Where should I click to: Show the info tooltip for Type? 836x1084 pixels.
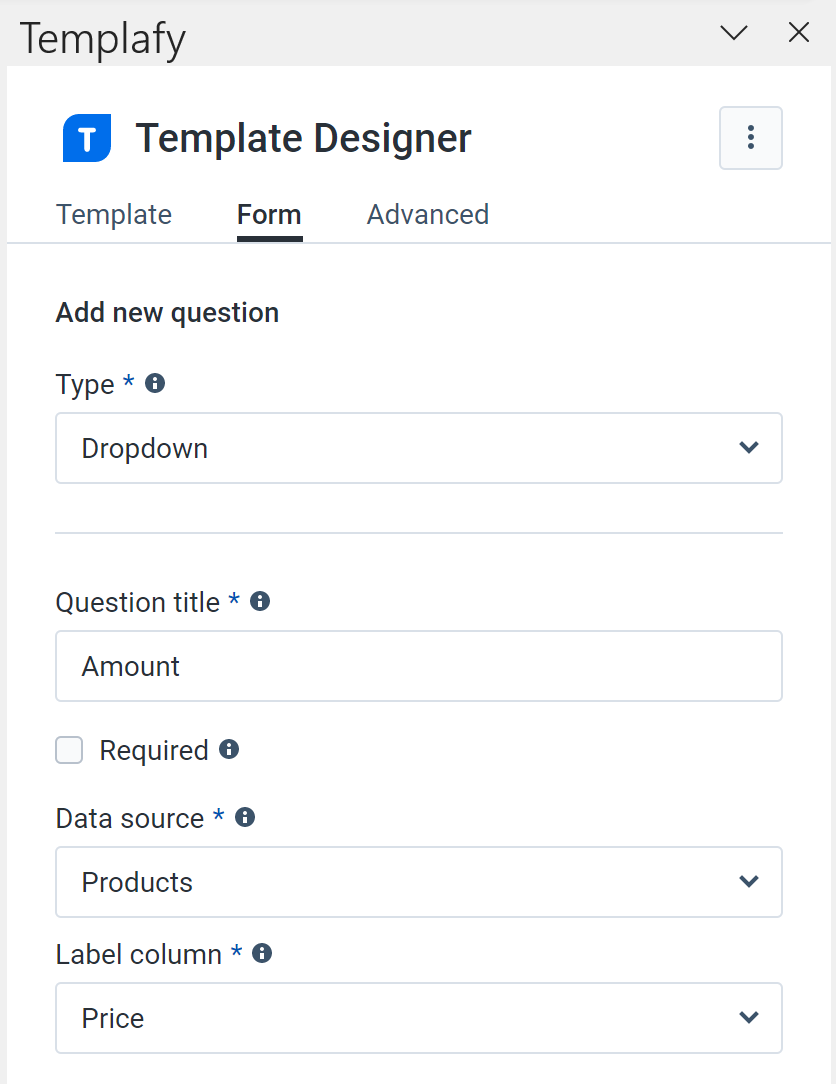[x=154, y=383]
